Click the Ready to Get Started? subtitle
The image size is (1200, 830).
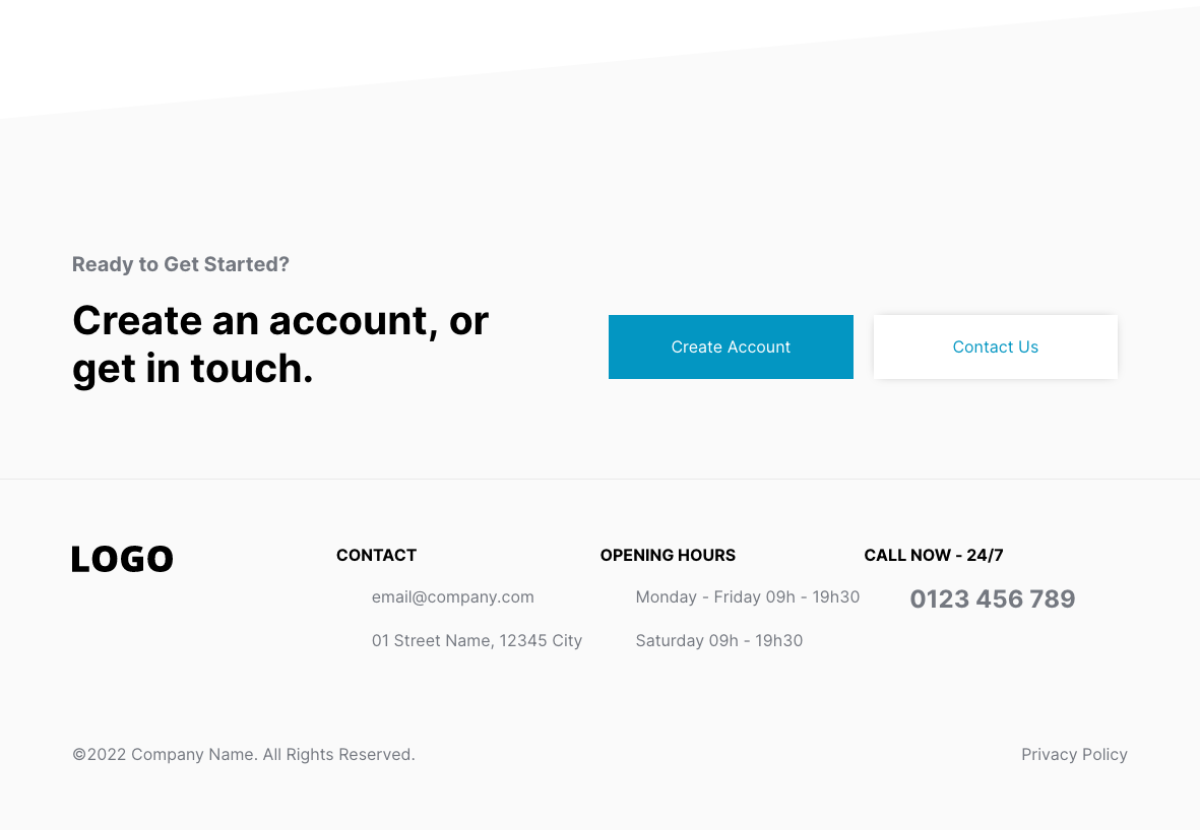point(181,264)
